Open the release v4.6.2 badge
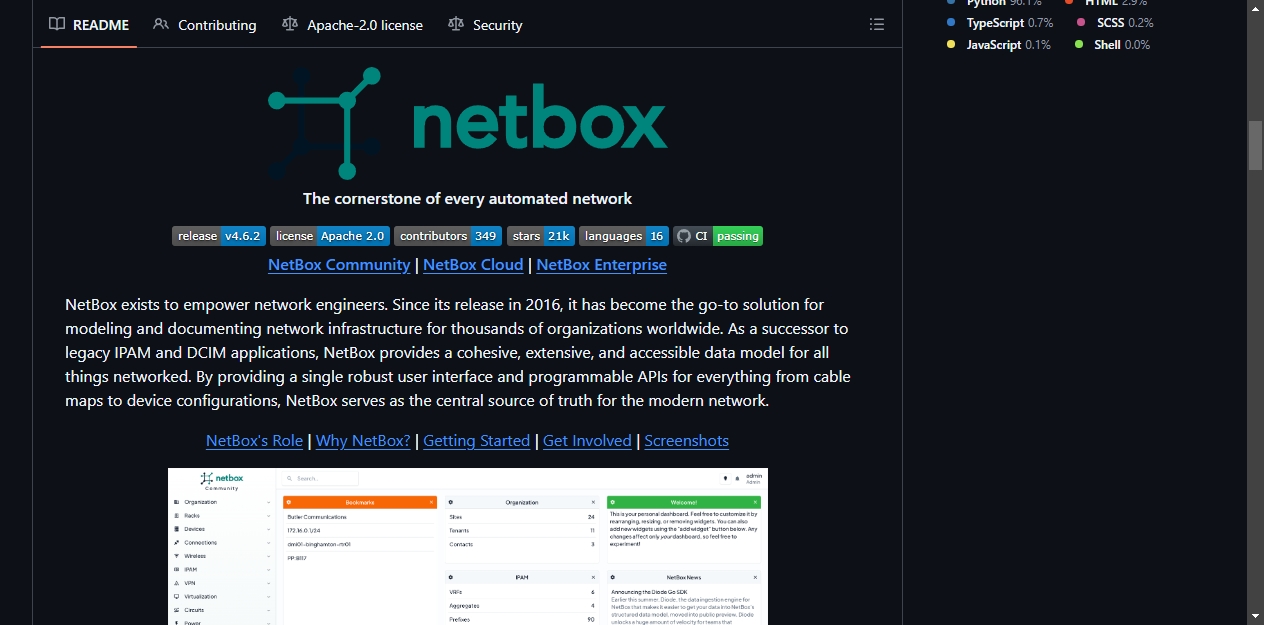Viewport: 1264px width, 625px height. pos(219,236)
